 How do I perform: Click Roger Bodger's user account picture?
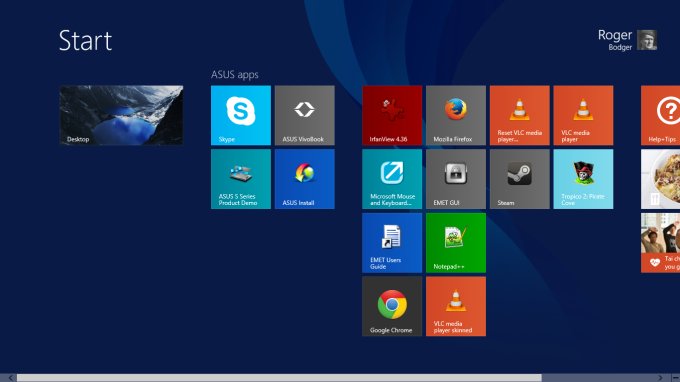tap(647, 40)
